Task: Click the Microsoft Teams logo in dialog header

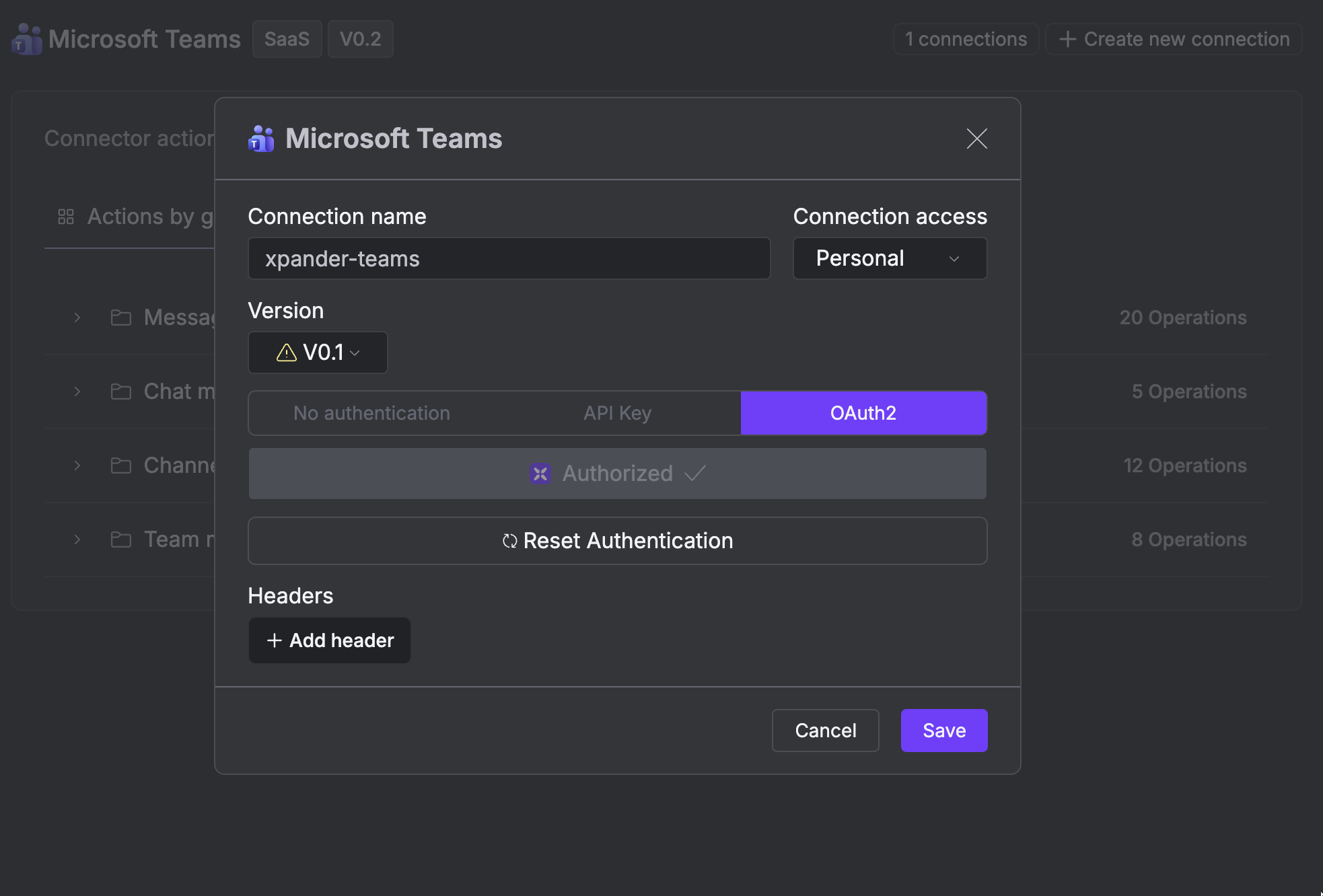Action: [x=261, y=139]
